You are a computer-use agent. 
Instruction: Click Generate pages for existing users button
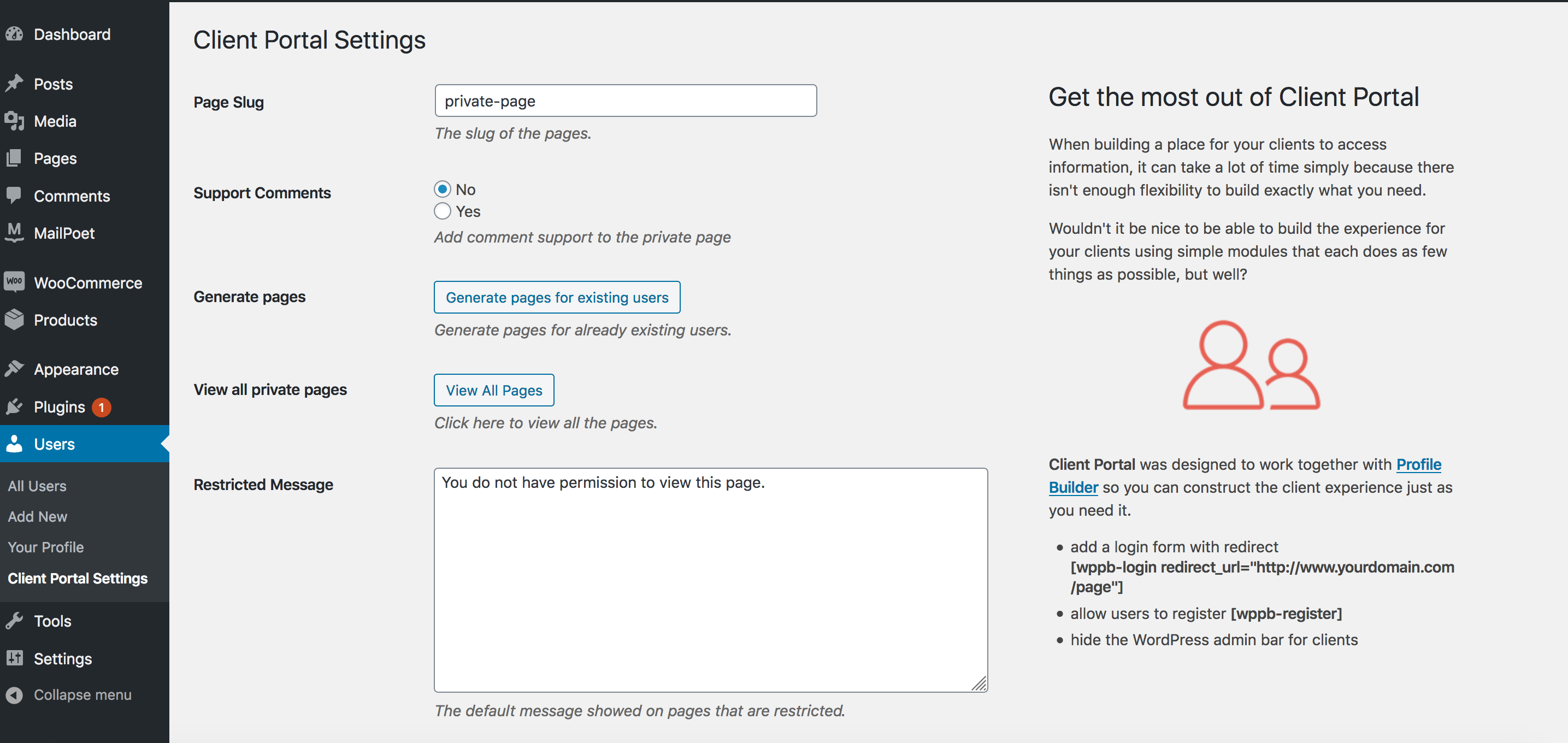pos(557,297)
